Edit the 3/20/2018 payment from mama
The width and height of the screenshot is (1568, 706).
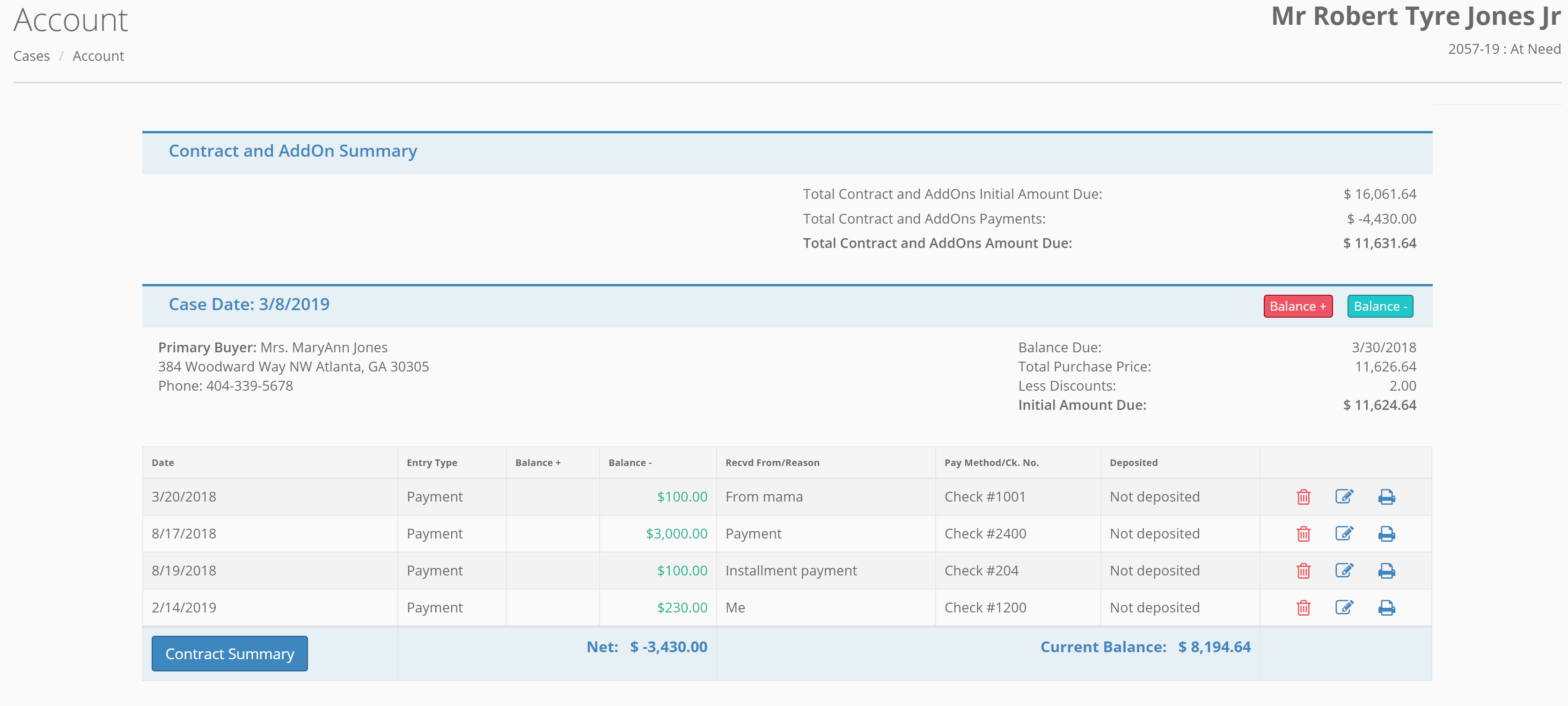pyautogui.click(x=1345, y=497)
